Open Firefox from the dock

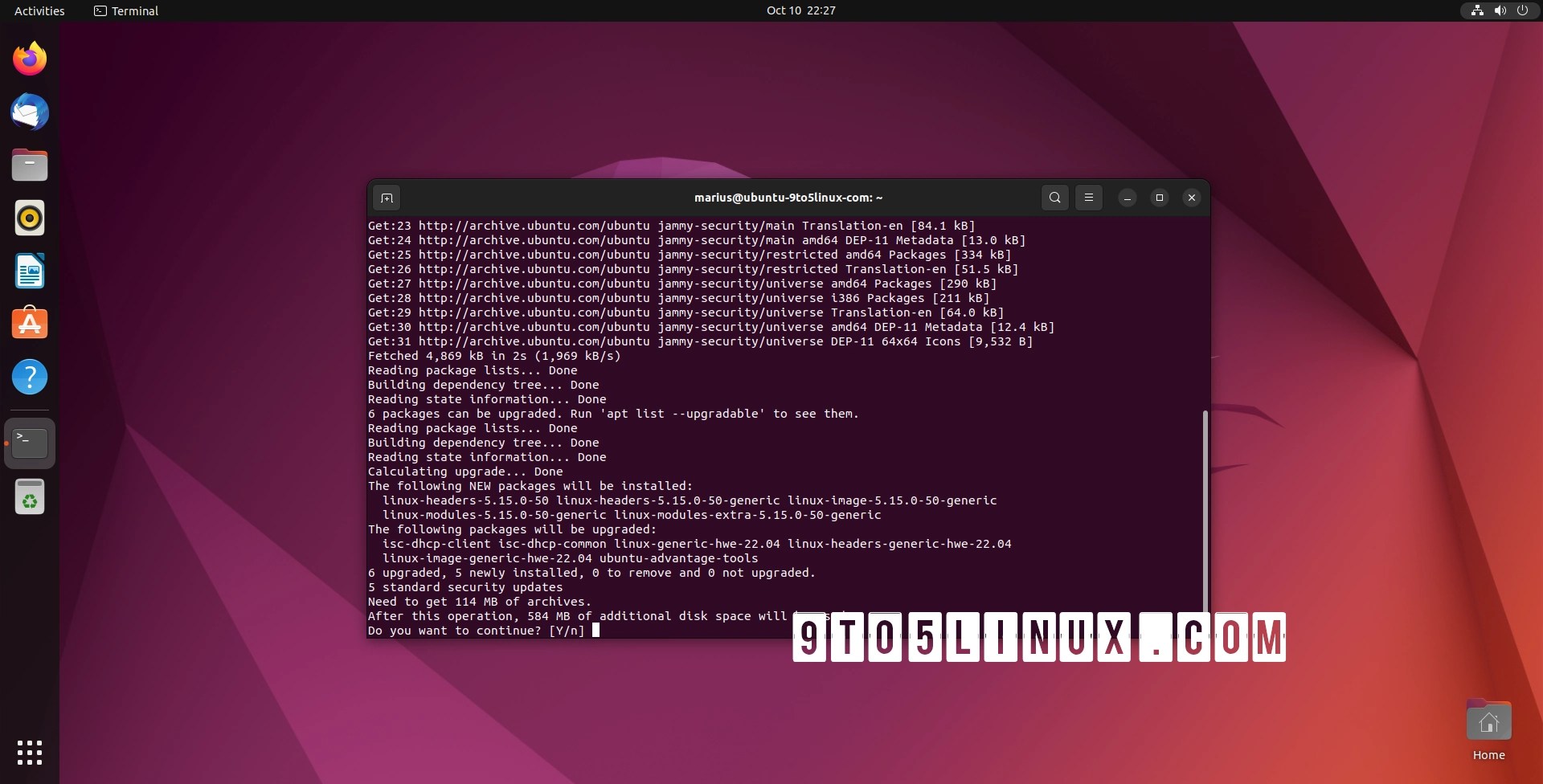click(x=30, y=58)
